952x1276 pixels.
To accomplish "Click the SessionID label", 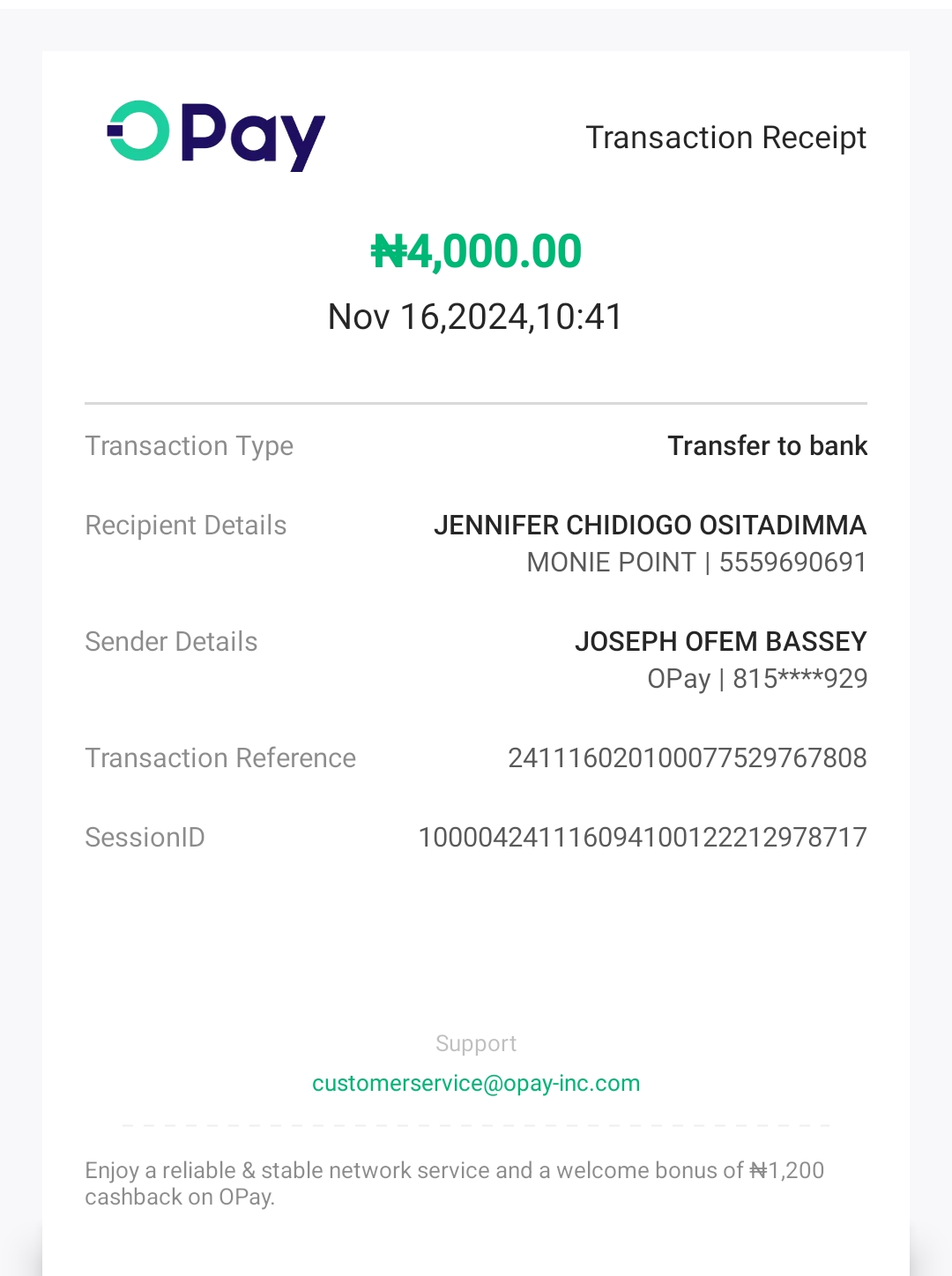I will click(x=145, y=838).
